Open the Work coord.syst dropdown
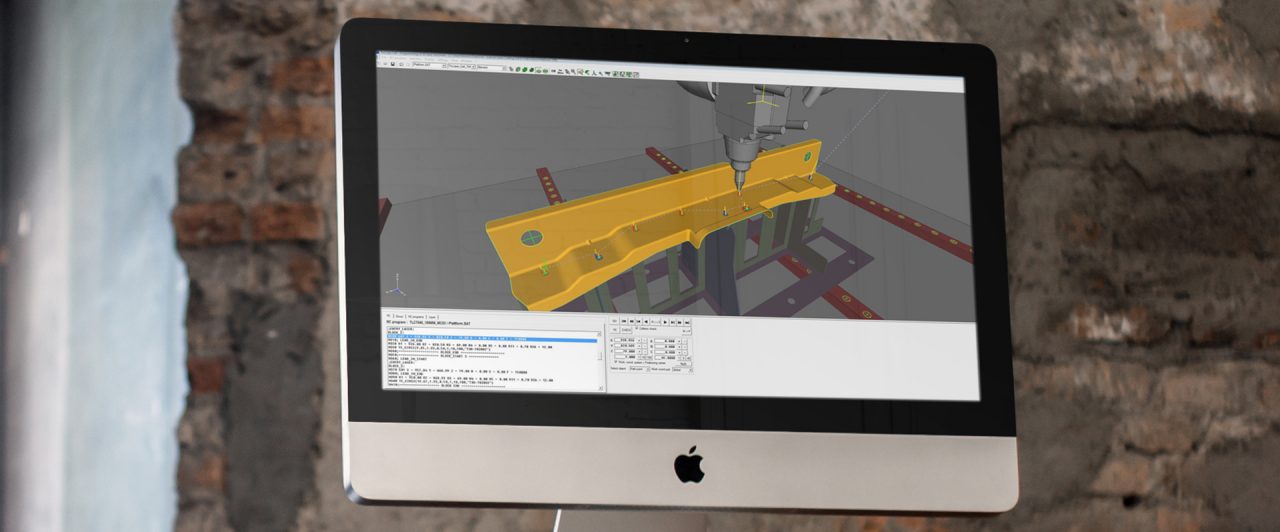This screenshot has height=532, width=1280. pyautogui.click(x=682, y=369)
